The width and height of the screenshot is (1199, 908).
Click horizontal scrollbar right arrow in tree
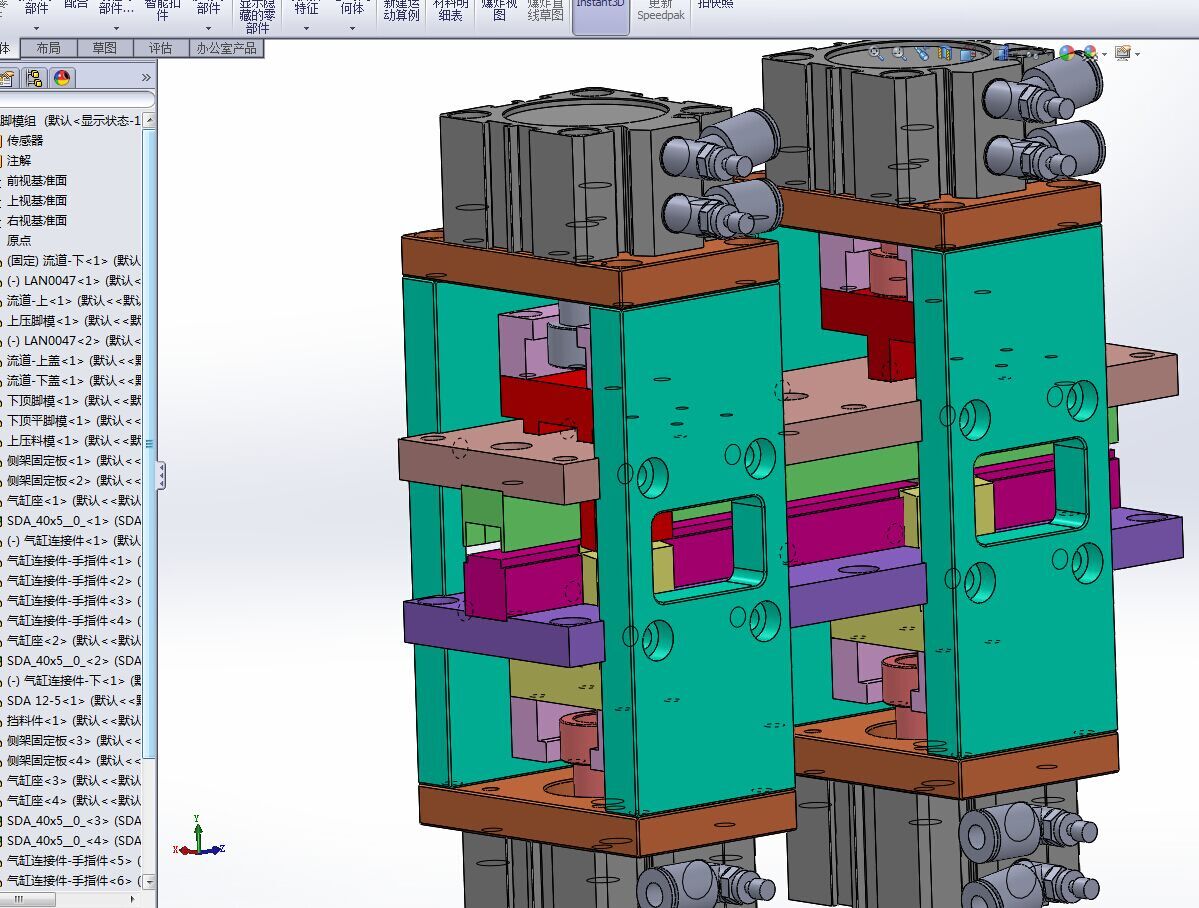(133, 899)
